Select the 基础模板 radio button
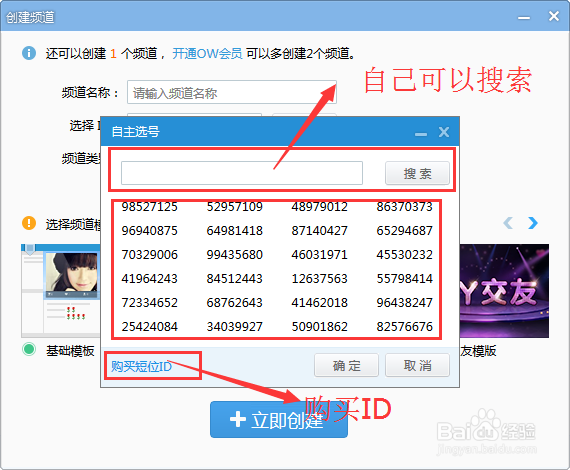Image resolution: width=570 pixels, height=470 pixels. tap(29, 349)
